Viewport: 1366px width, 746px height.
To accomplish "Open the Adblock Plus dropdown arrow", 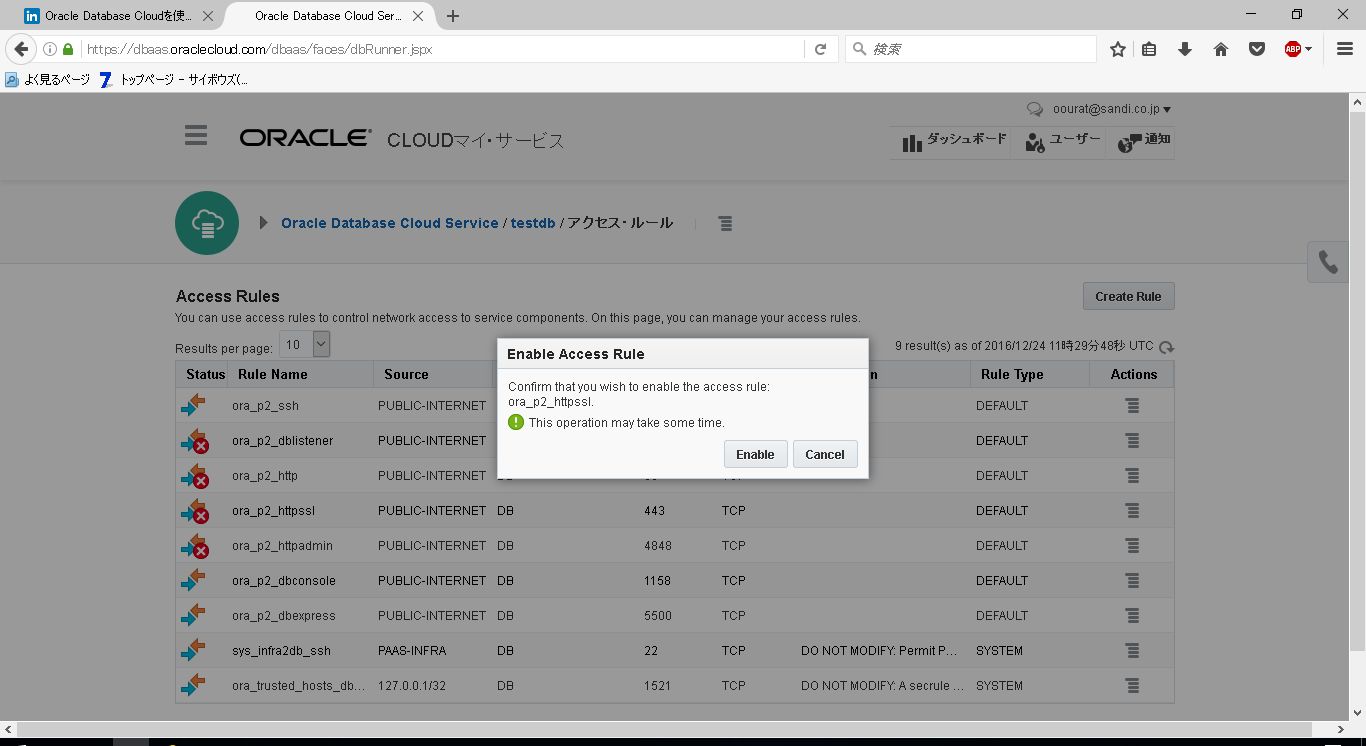I will point(1308,49).
